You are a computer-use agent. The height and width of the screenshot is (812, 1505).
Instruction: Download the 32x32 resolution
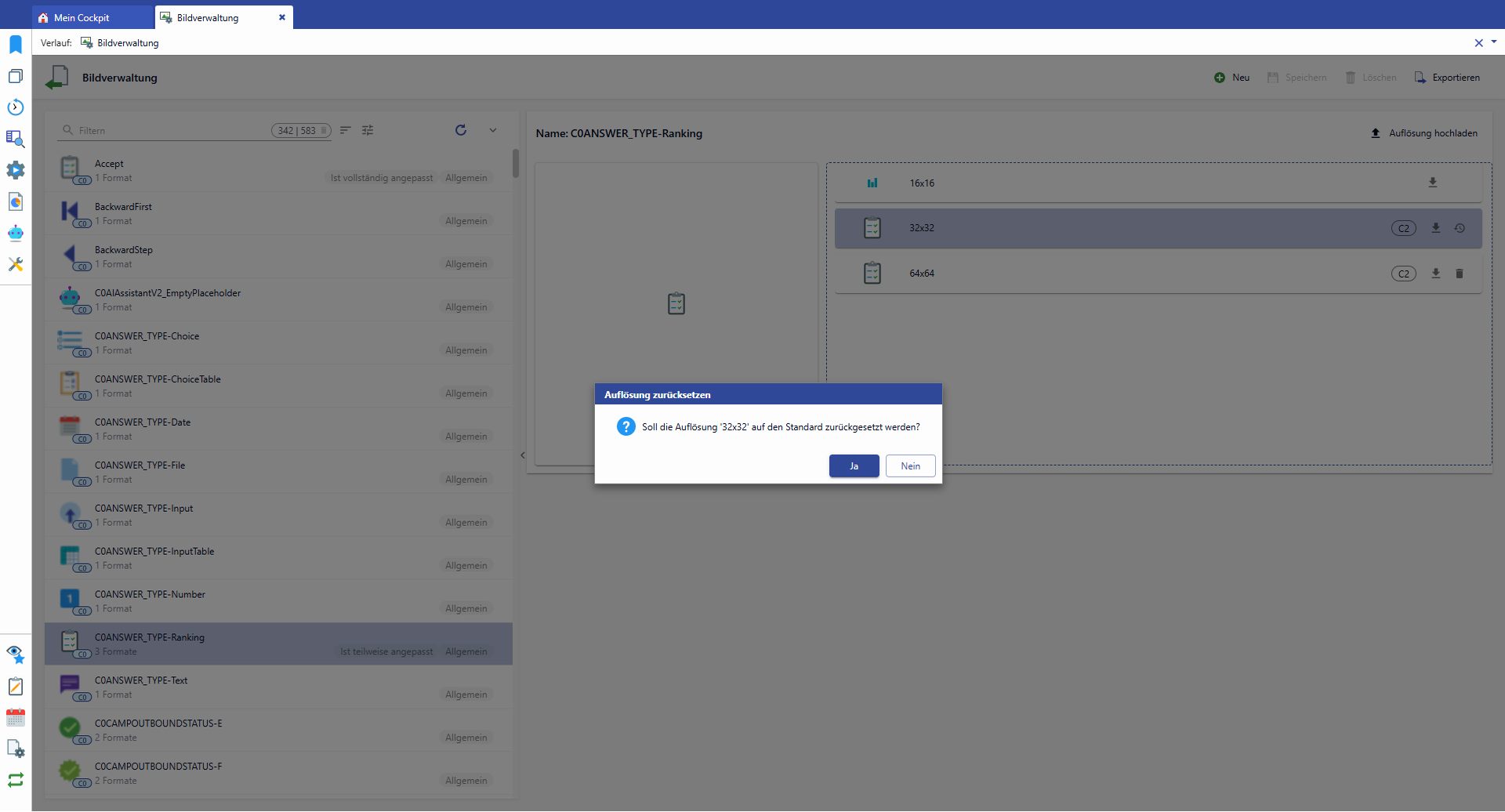pos(1436,228)
